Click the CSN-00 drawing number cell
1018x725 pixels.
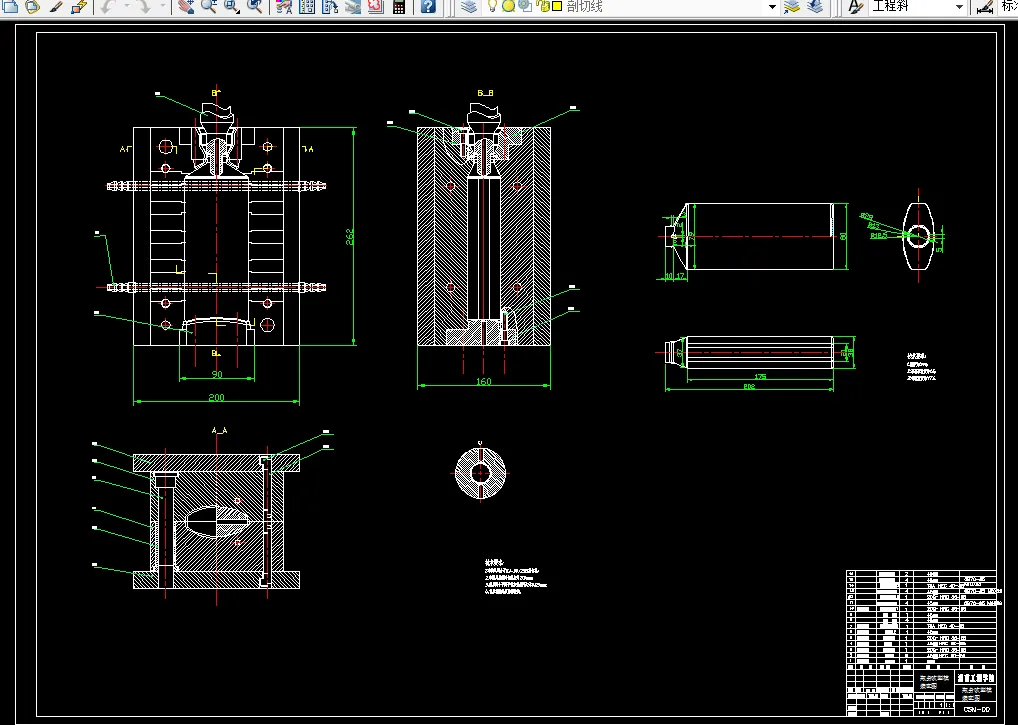(976, 709)
